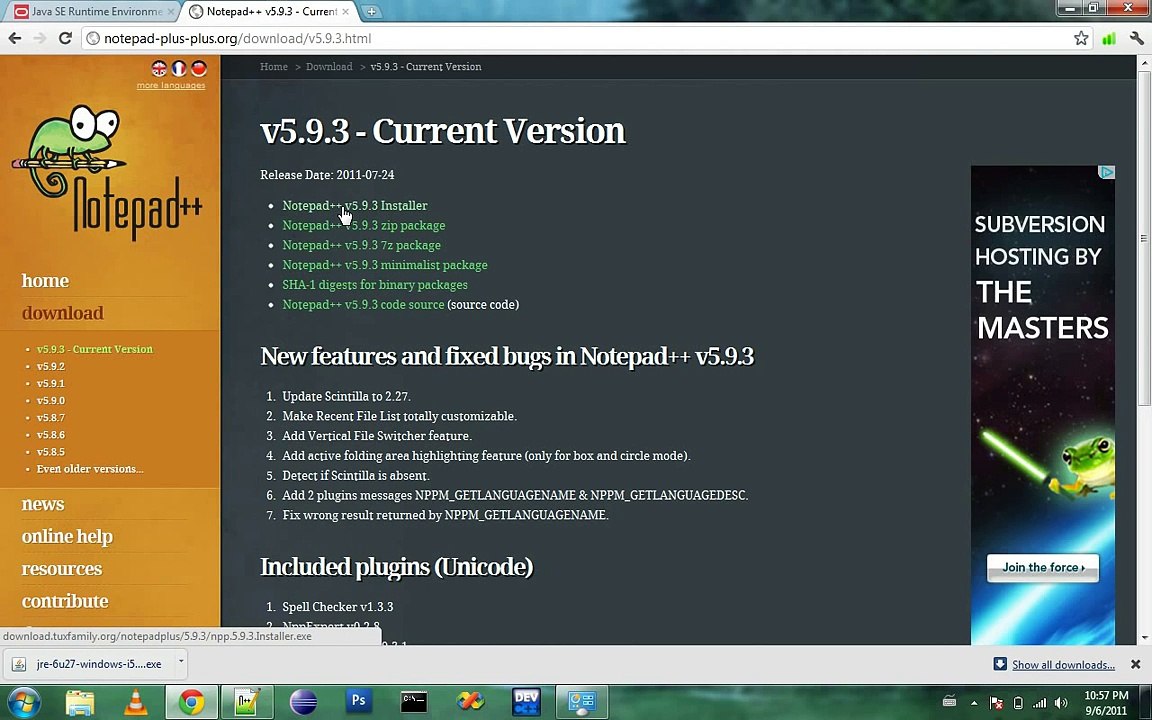Viewport: 1152px width, 720px height.
Task: Open Dev-C++ from the taskbar
Action: click(x=526, y=702)
